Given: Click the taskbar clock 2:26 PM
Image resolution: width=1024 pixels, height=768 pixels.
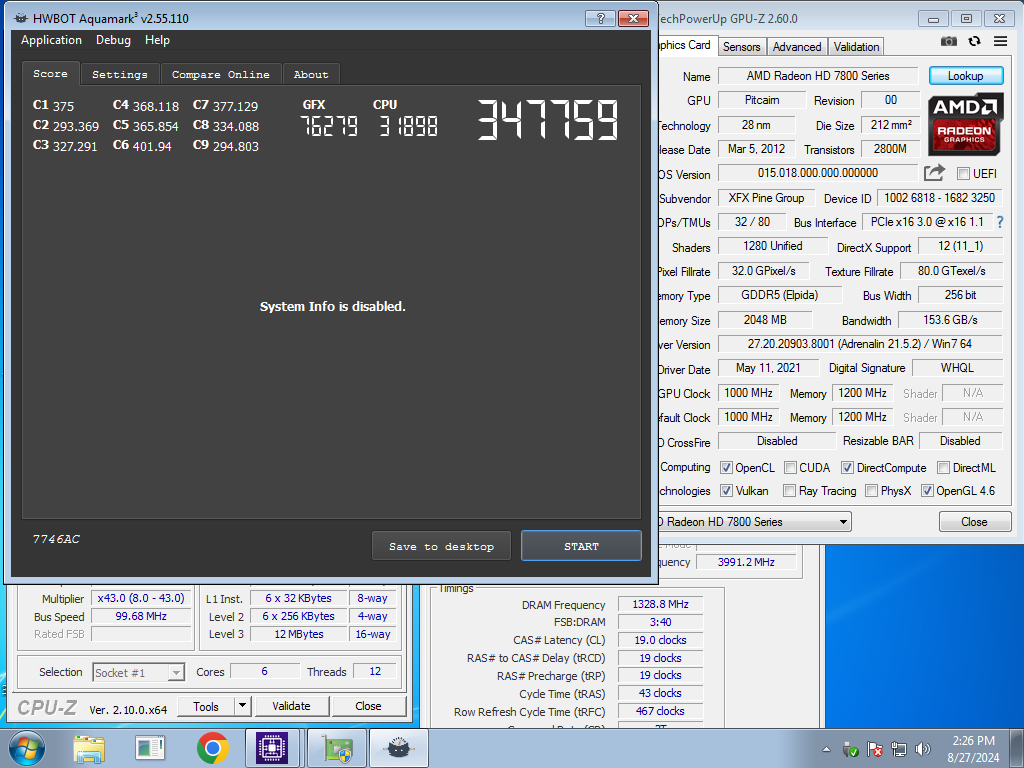Looking at the screenshot, I should coord(973,741).
